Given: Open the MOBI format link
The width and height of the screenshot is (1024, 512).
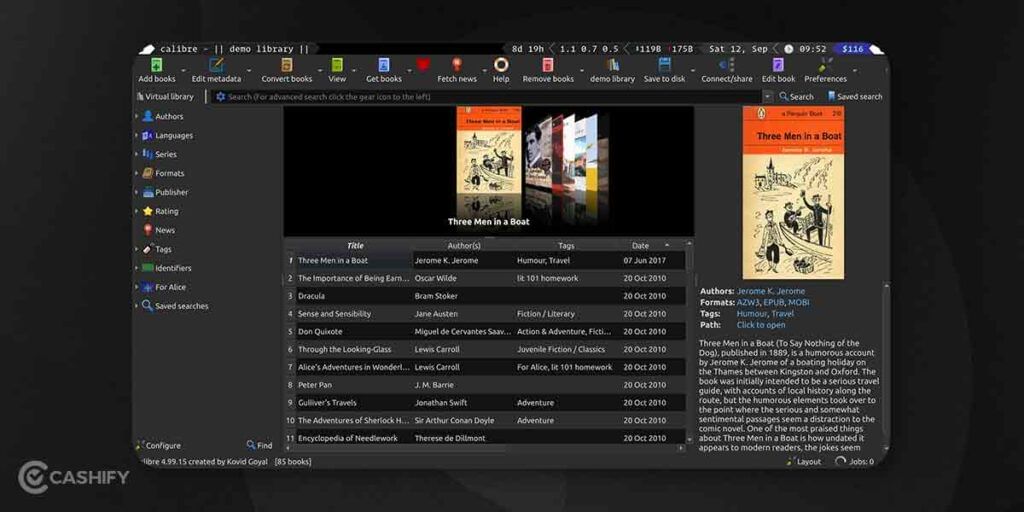Looking at the screenshot, I should point(799,302).
